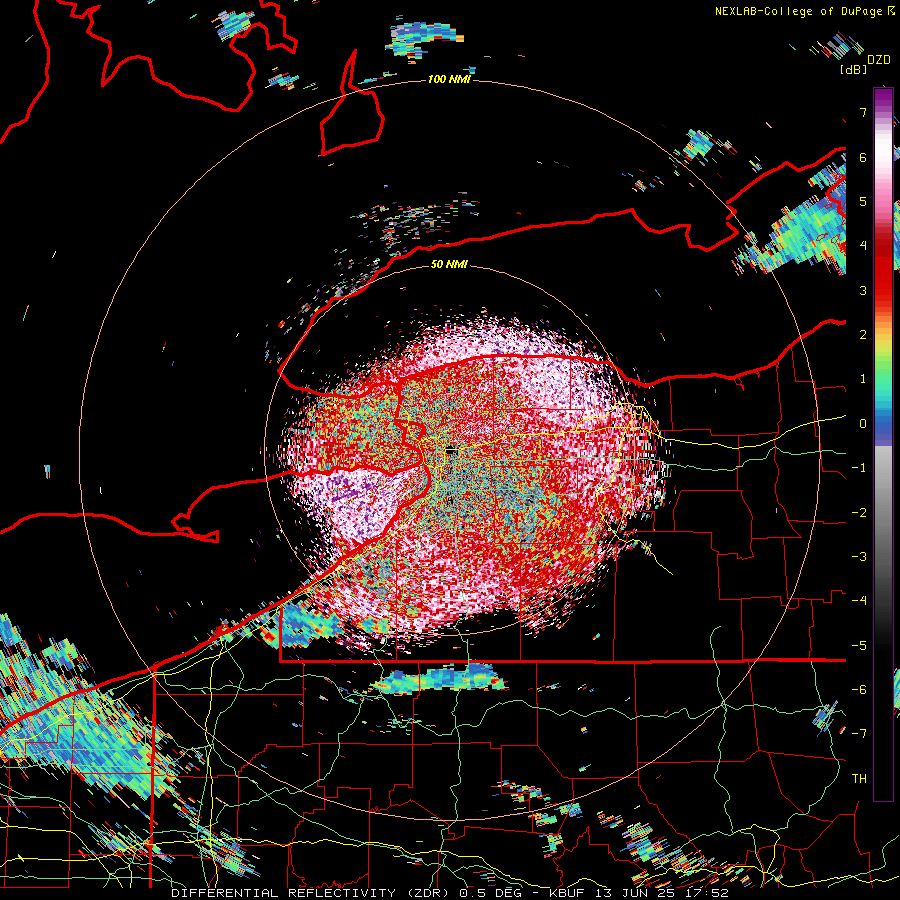The image size is (900, 900).
Task: Click the 0 dB tick label on the scale
Action: point(863,424)
